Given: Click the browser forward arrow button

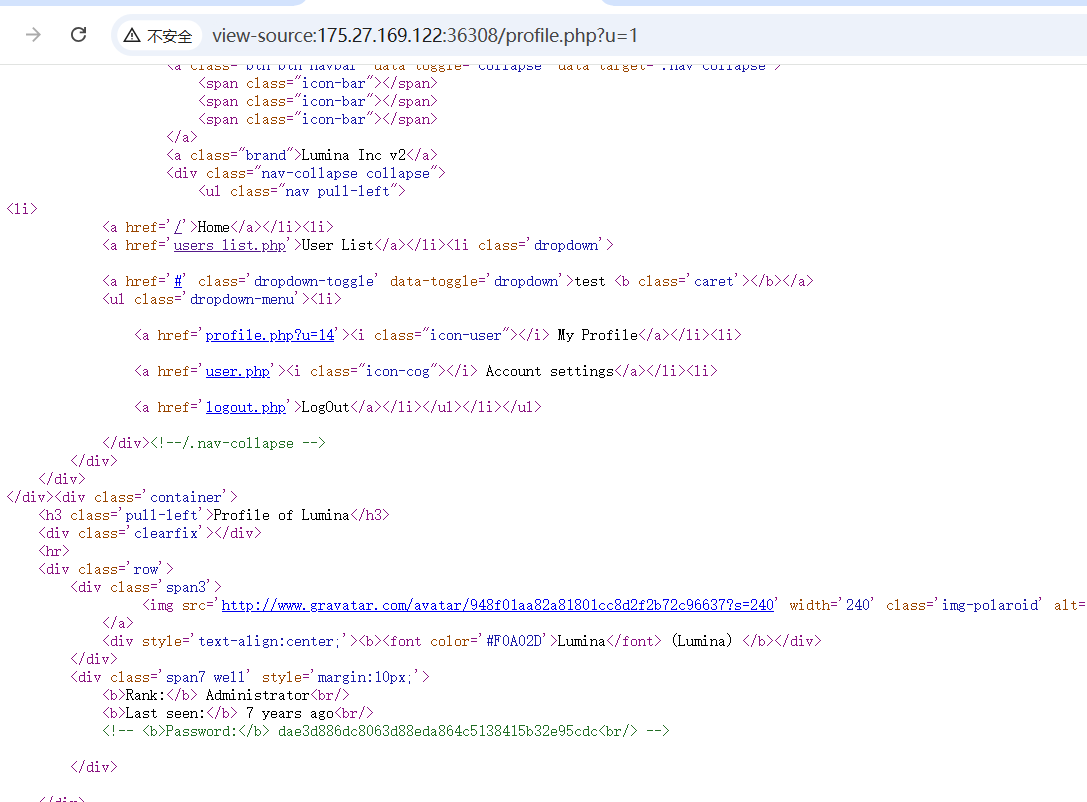Looking at the screenshot, I should [x=33, y=35].
